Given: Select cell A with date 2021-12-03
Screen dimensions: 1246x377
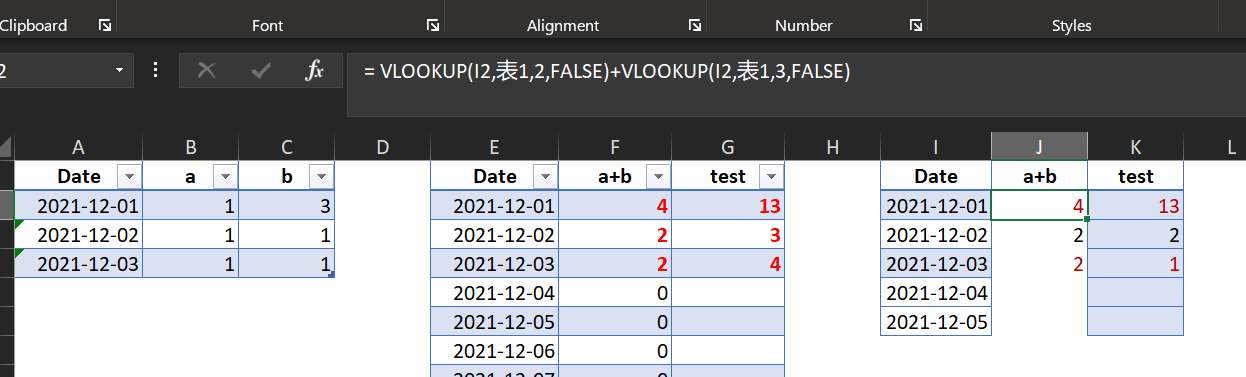Looking at the screenshot, I should (79, 264).
